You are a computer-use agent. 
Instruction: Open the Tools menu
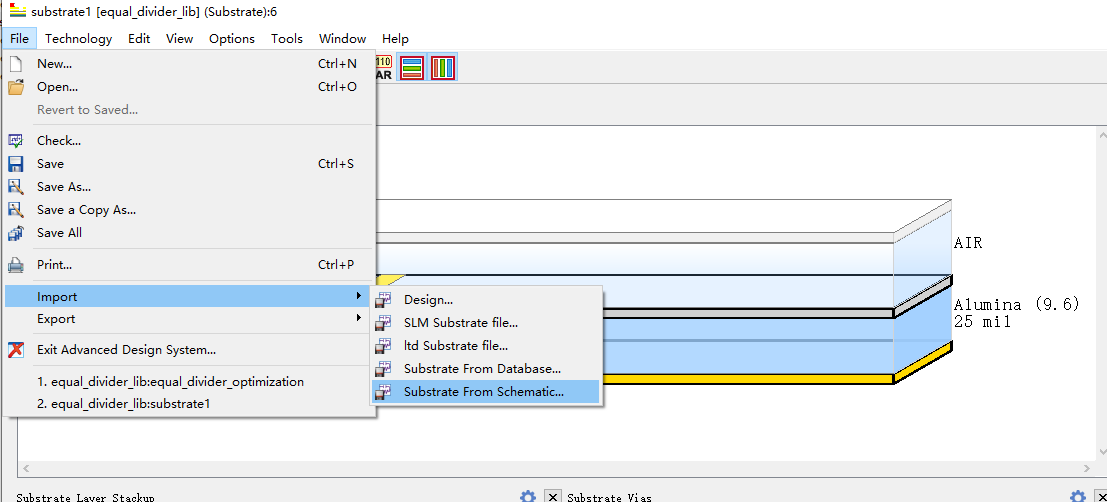pos(287,38)
